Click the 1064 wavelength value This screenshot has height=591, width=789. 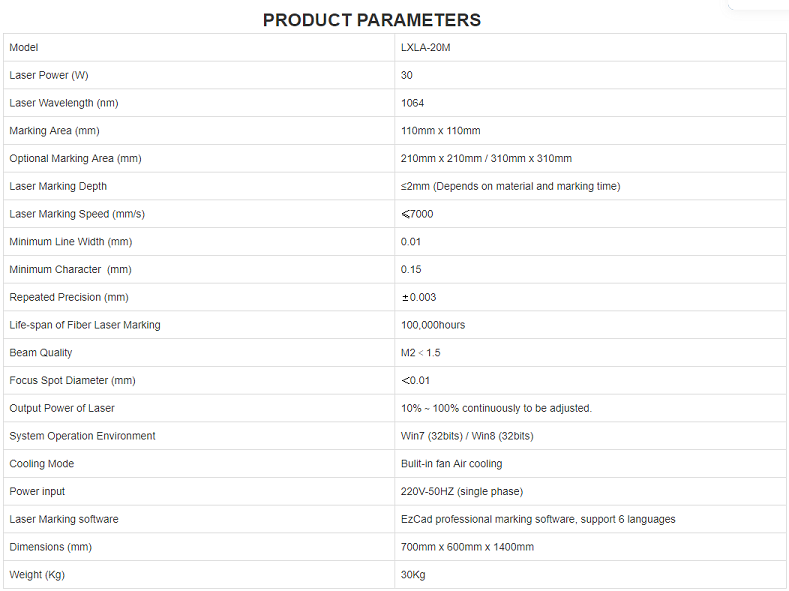413,103
